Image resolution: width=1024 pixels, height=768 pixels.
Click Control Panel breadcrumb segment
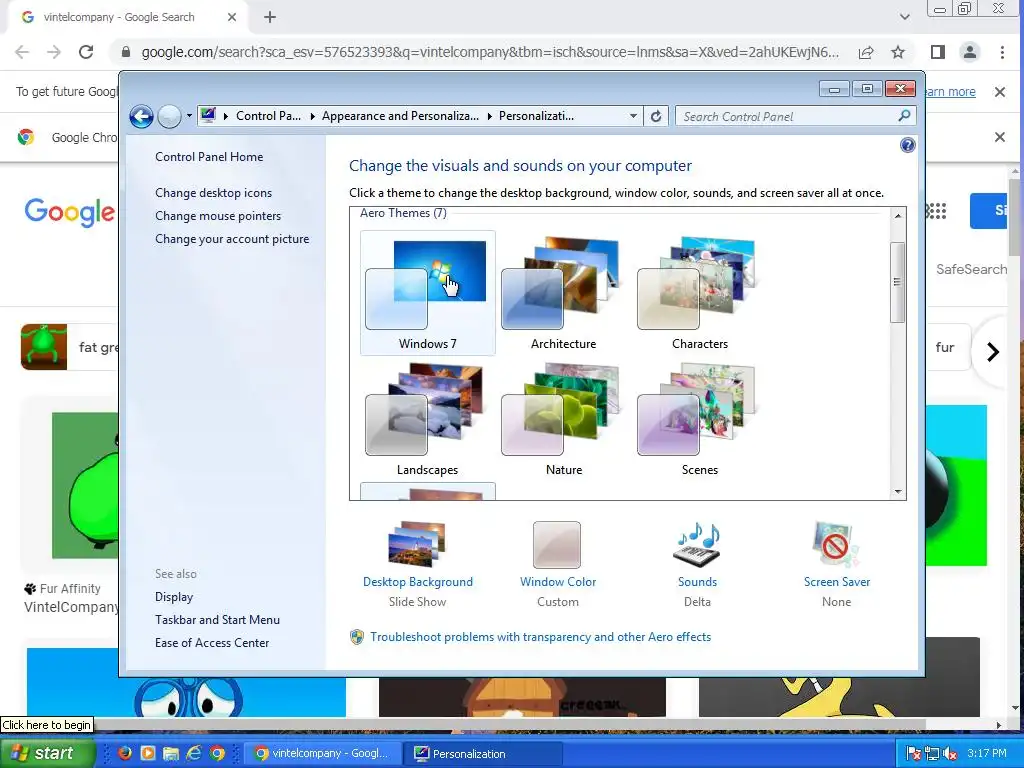click(268, 116)
